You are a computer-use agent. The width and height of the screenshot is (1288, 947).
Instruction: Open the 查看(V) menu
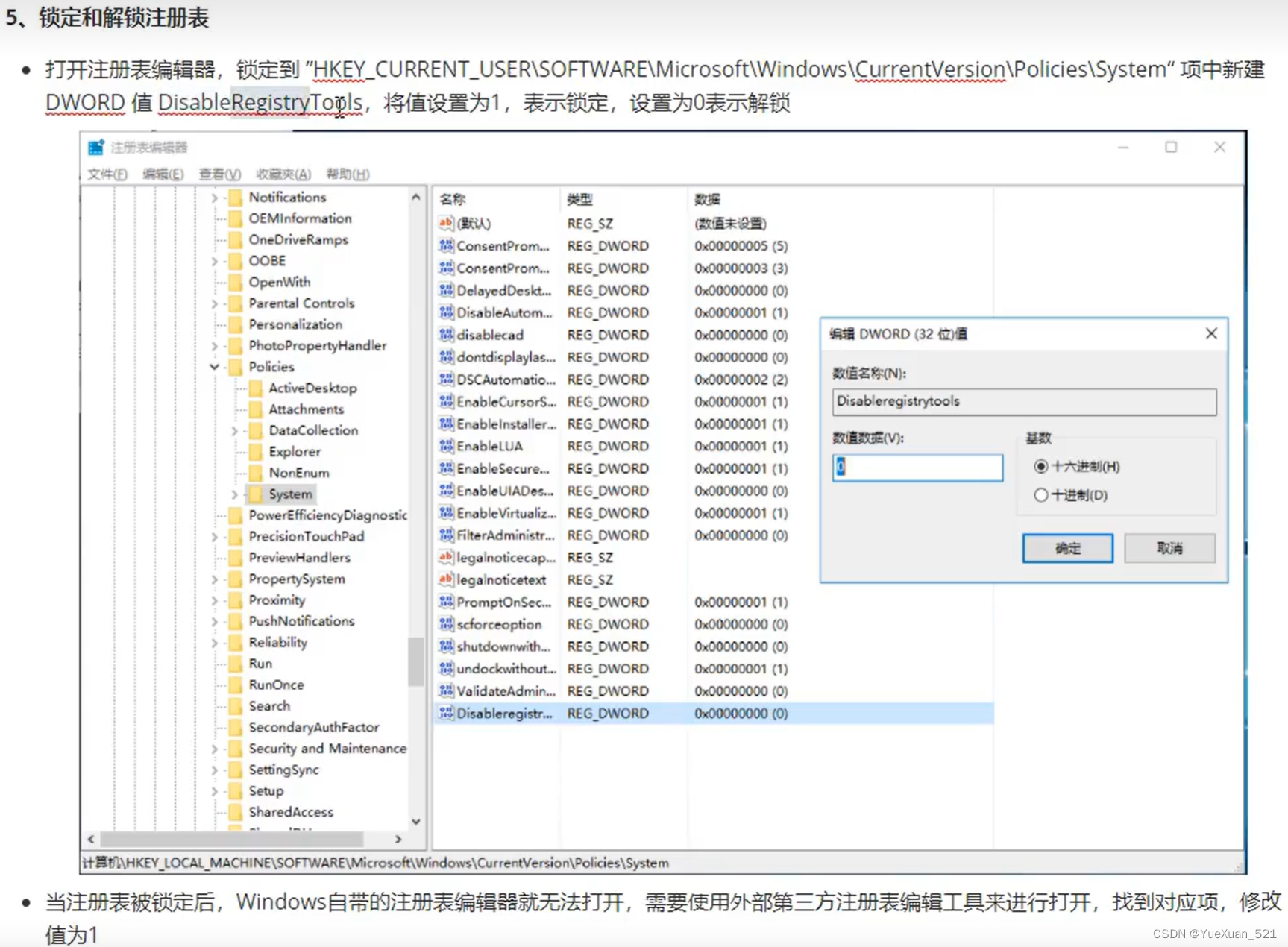point(219,174)
